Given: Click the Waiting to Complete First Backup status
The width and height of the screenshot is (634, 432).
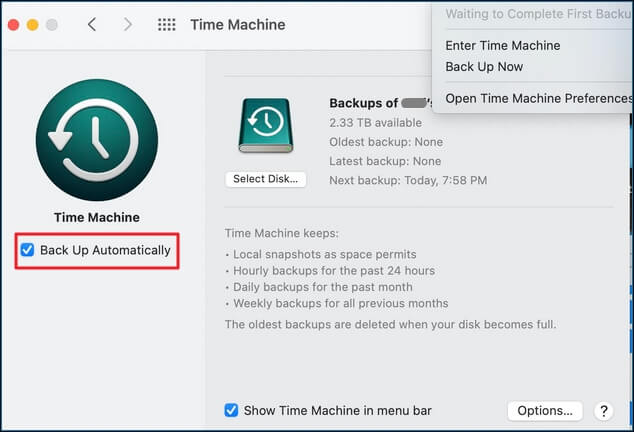Looking at the screenshot, I should (x=538, y=14).
